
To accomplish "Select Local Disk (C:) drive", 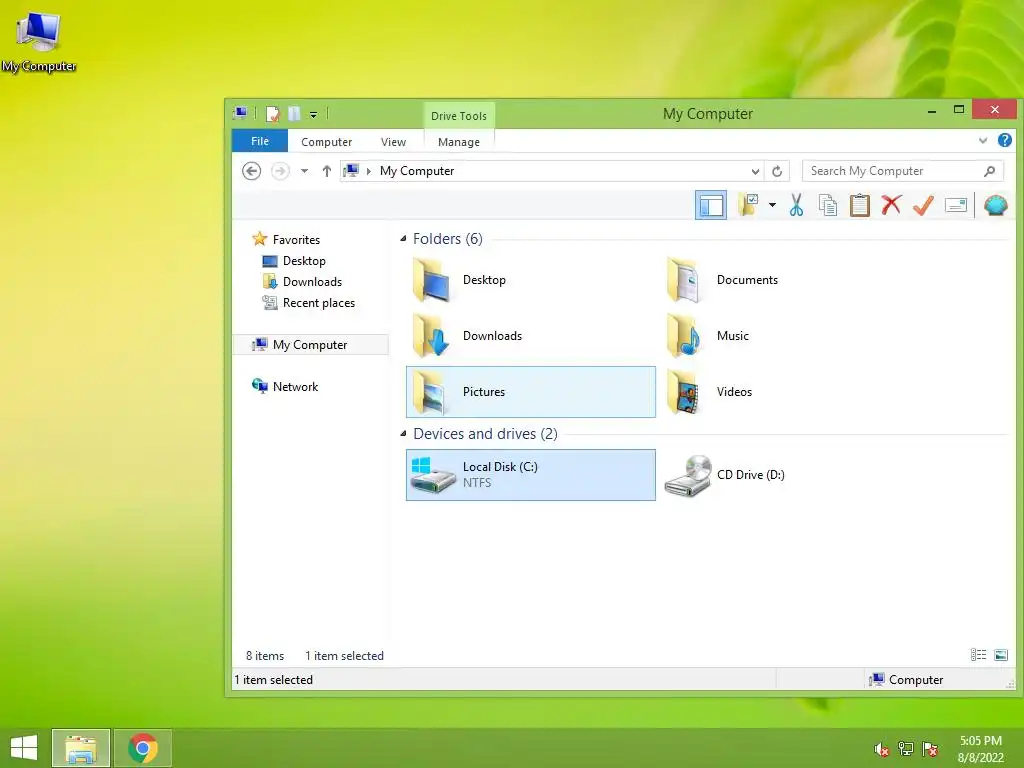I will pos(530,475).
